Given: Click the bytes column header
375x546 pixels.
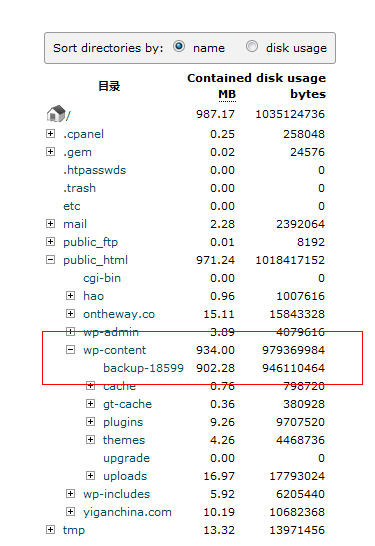Looking at the screenshot, I should pyautogui.click(x=308, y=94).
